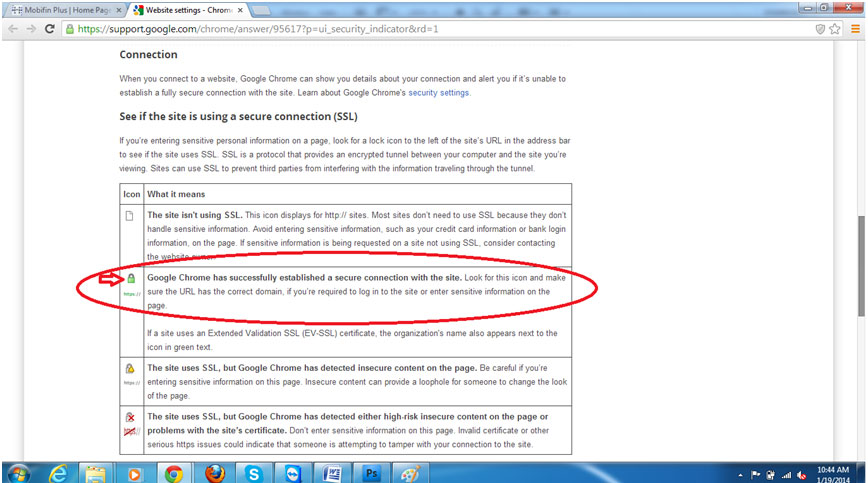Click the volume tray icon

coord(802,475)
